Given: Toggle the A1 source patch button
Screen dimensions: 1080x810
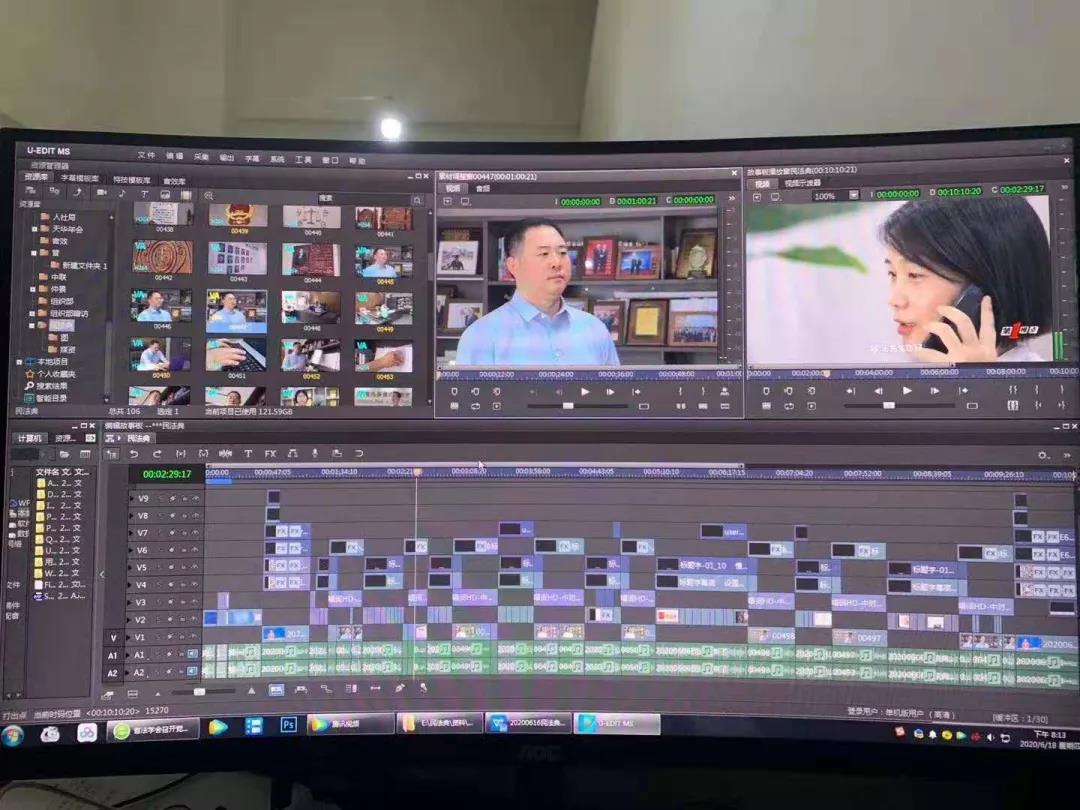Looking at the screenshot, I should 113,656.
